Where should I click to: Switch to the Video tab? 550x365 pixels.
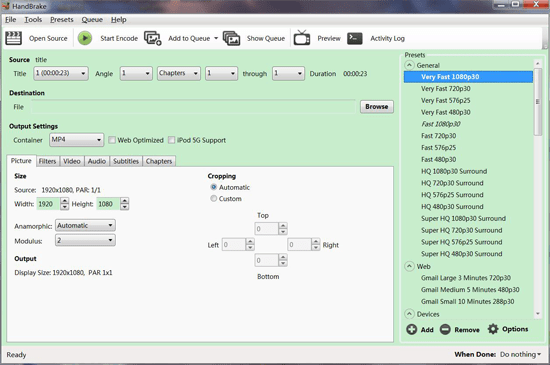click(72, 161)
